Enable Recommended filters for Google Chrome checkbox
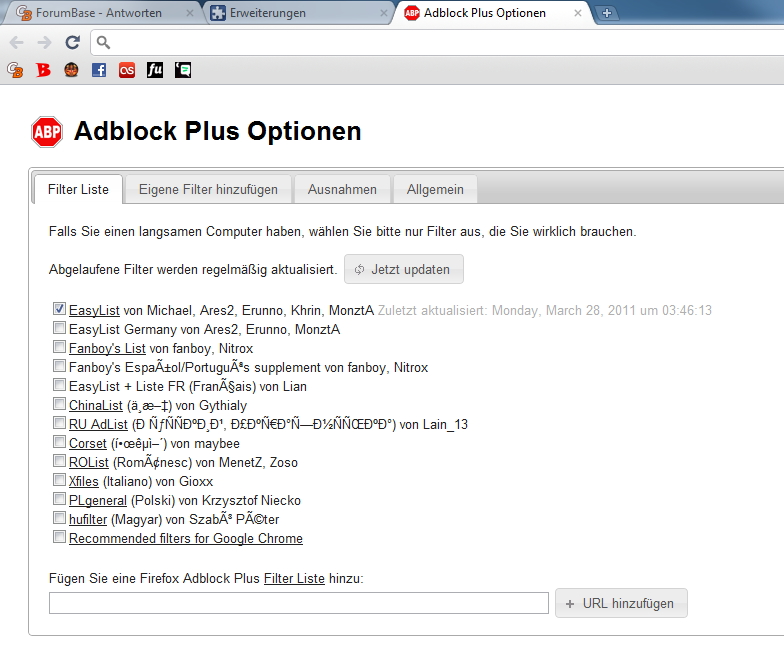The width and height of the screenshot is (784, 657). 60,537
